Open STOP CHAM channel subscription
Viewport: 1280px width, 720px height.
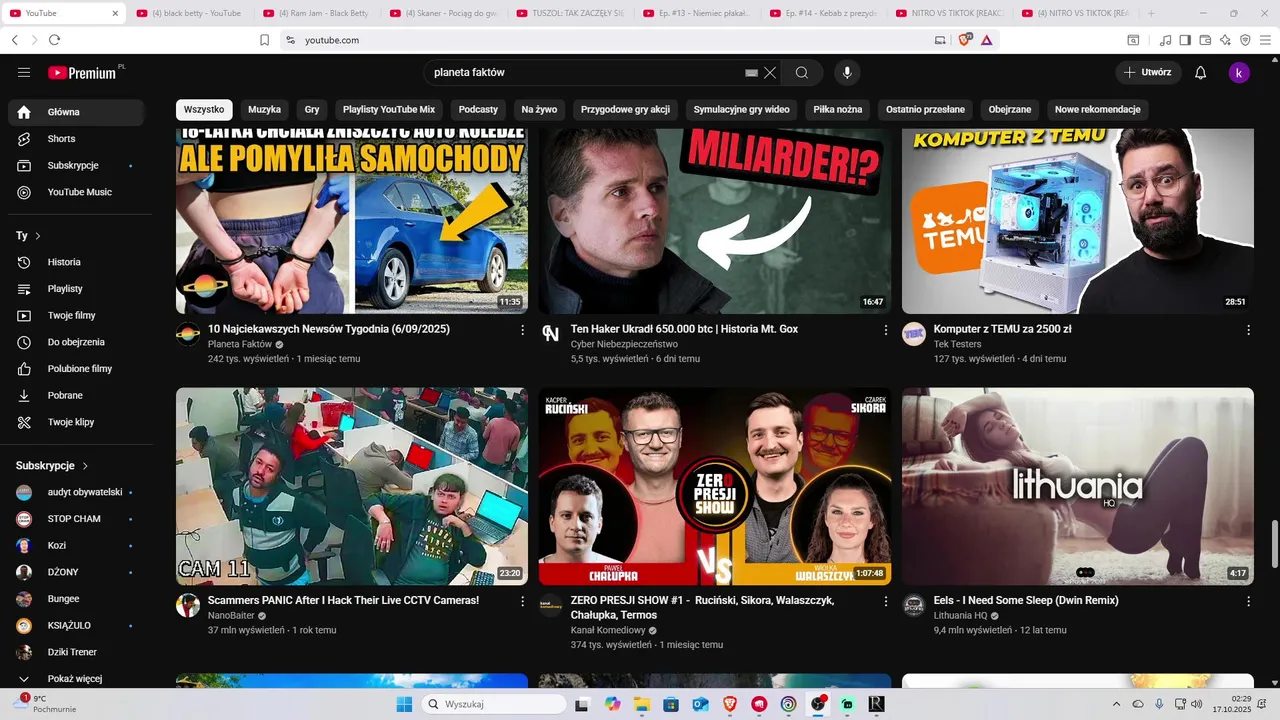pos(79,519)
